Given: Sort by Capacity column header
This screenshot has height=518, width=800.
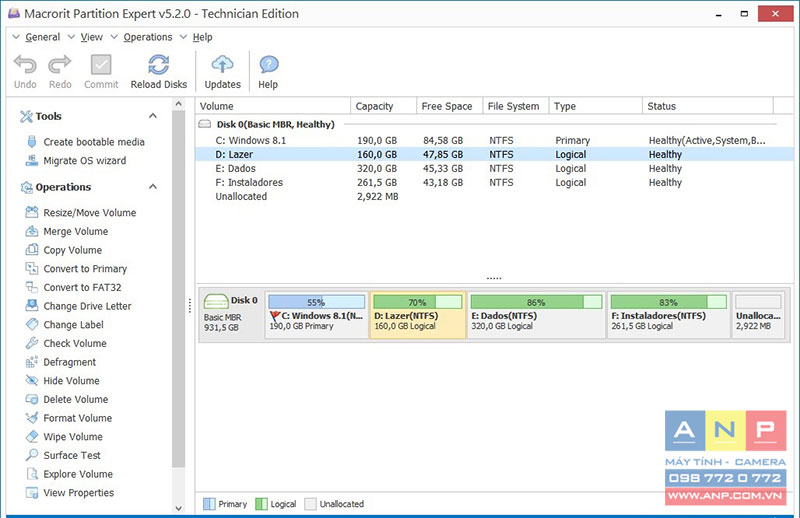Looking at the screenshot, I should click(x=384, y=106).
